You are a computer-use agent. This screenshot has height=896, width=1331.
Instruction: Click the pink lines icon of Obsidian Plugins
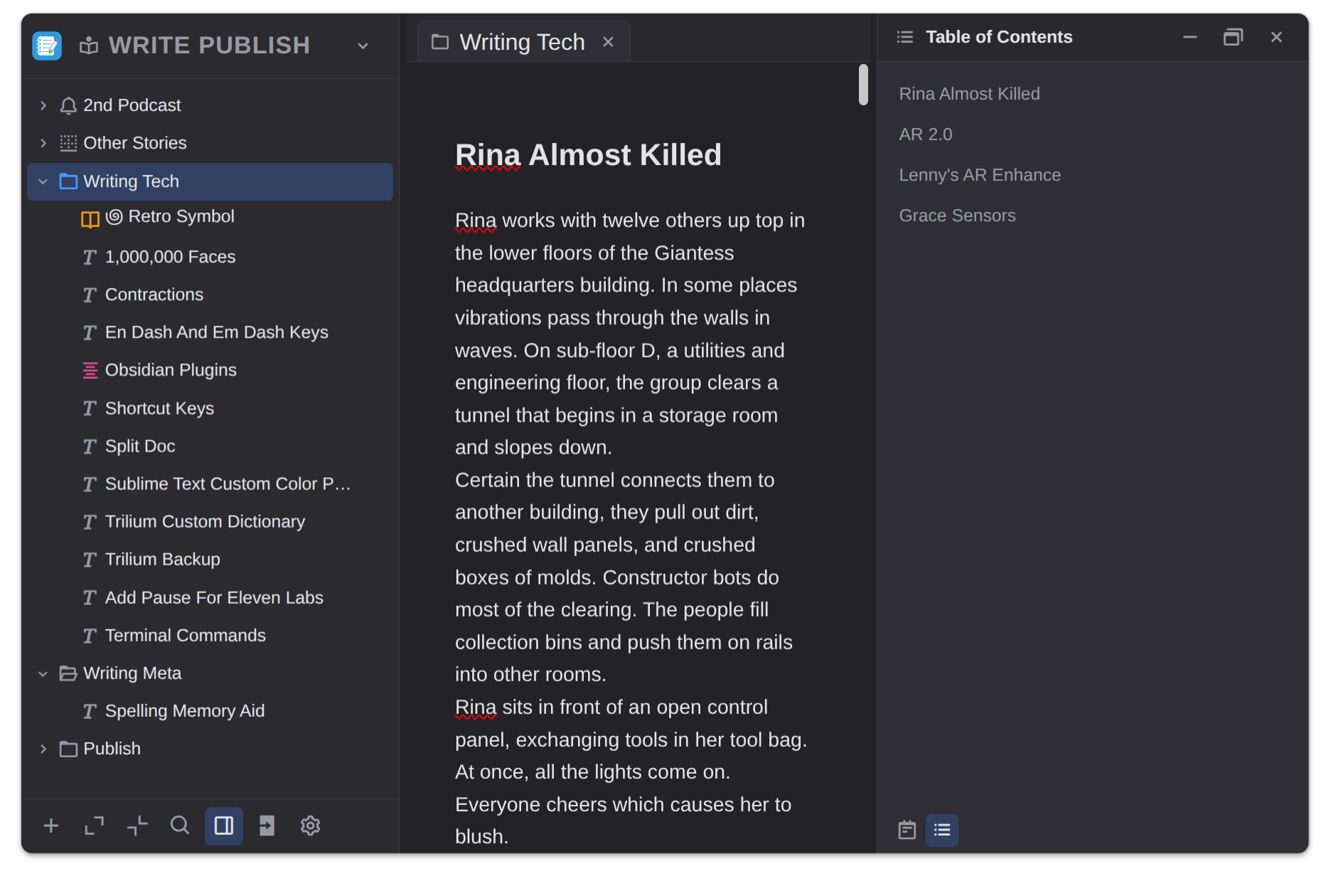pos(90,370)
